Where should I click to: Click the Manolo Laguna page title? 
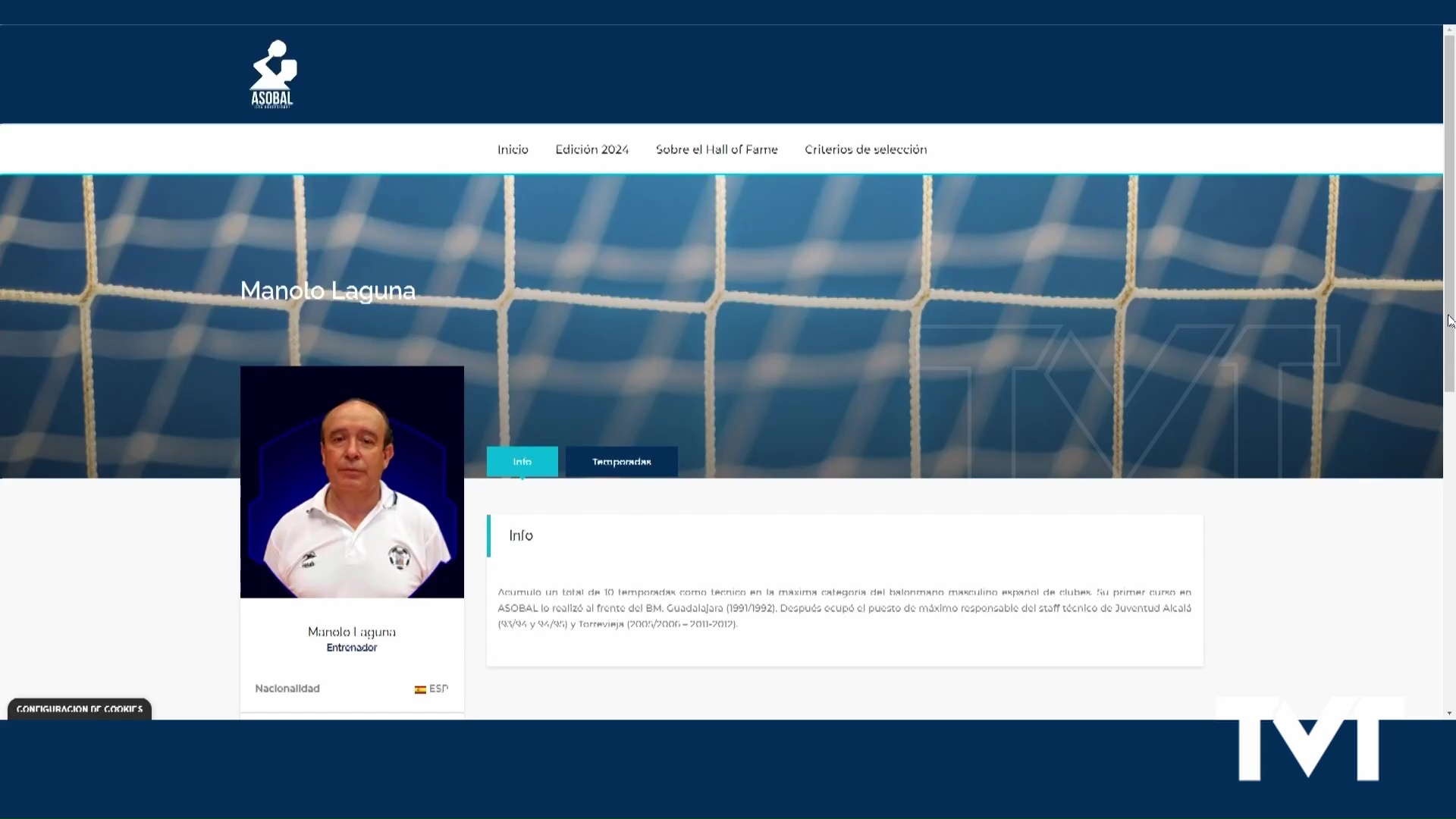click(328, 290)
